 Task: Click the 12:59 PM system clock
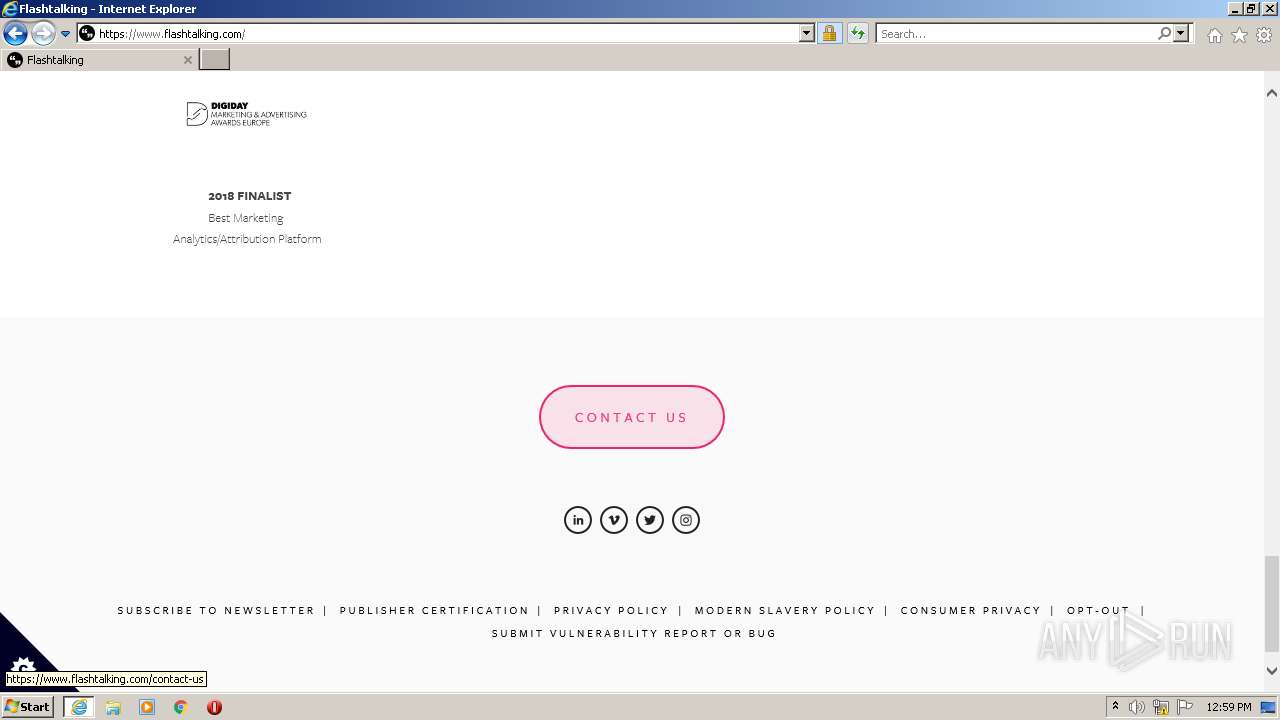[1229, 707]
